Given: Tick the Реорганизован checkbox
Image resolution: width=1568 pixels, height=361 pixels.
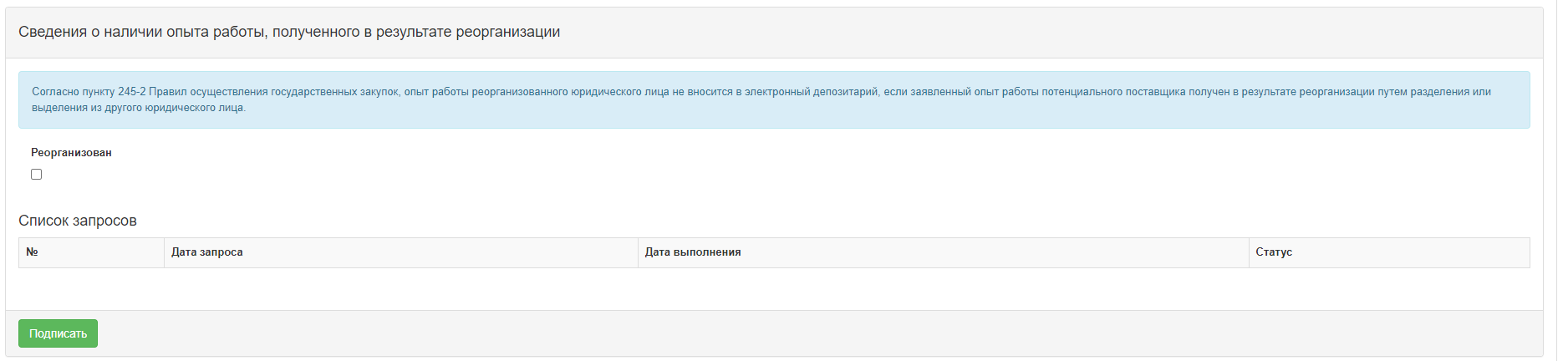Looking at the screenshot, I should click(x=36, y=175).
